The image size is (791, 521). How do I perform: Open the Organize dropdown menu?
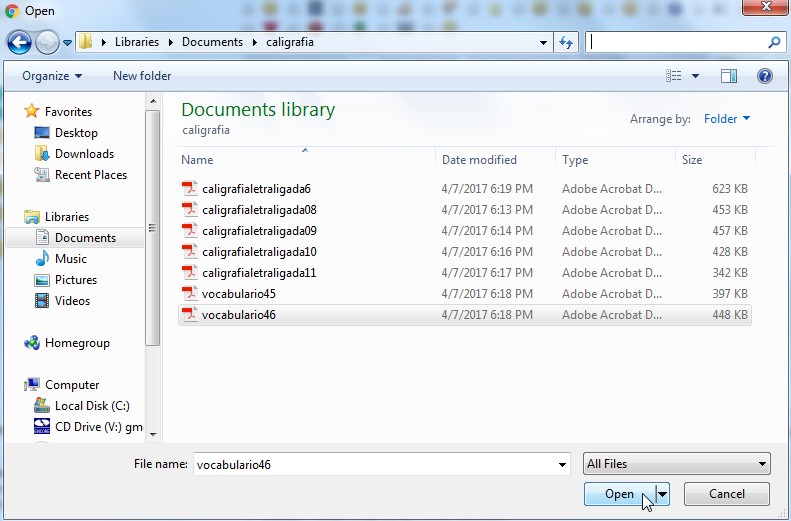(x=52, y=76)
